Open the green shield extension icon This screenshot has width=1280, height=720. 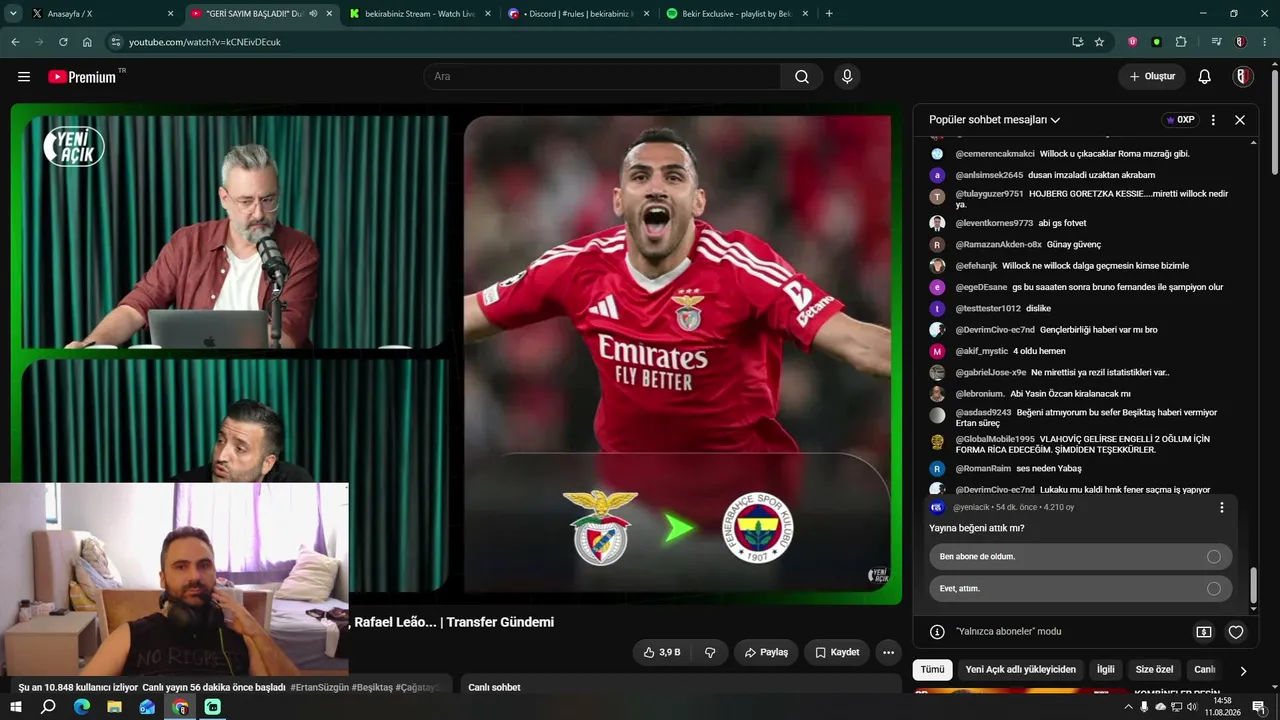coord(1157,42)
